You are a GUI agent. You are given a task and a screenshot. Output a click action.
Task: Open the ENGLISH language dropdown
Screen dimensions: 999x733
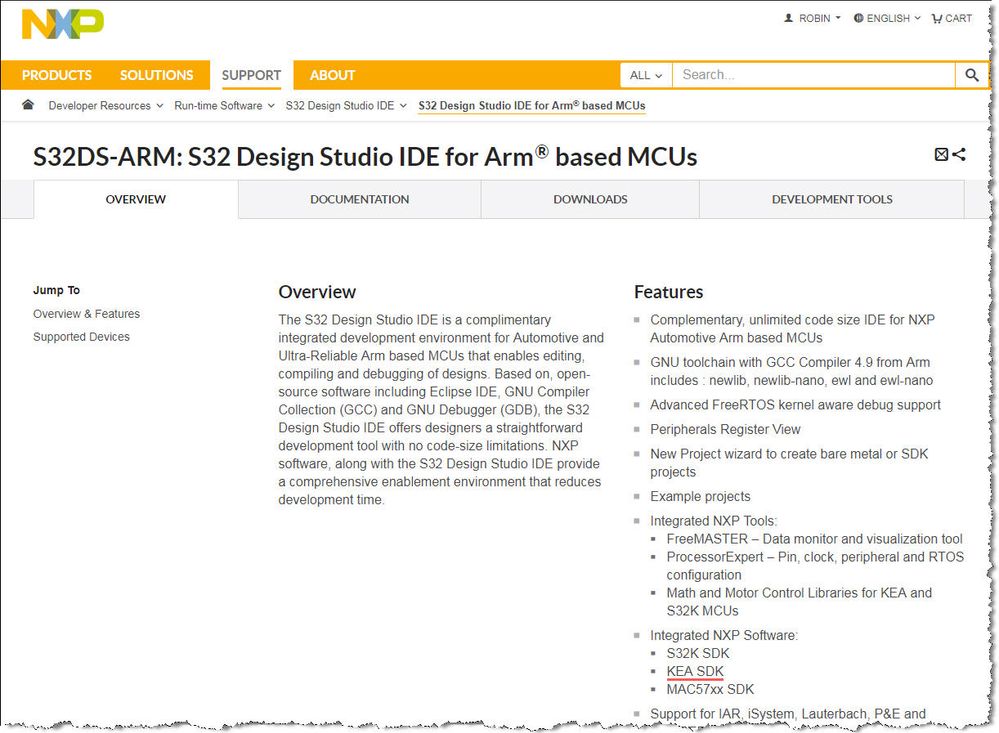887,18
